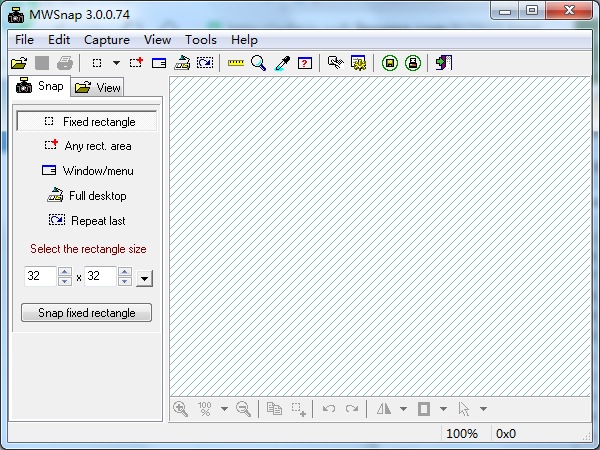Open the cursor options dropdown arrow
The width and height of the screenshot is (600, 450).
483,409
